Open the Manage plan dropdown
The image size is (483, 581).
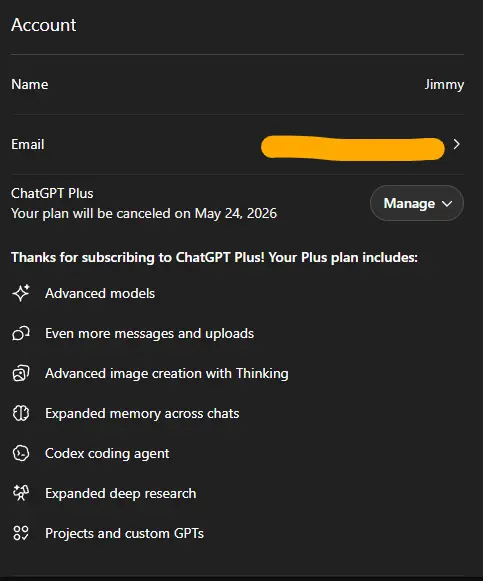point(417,203)
